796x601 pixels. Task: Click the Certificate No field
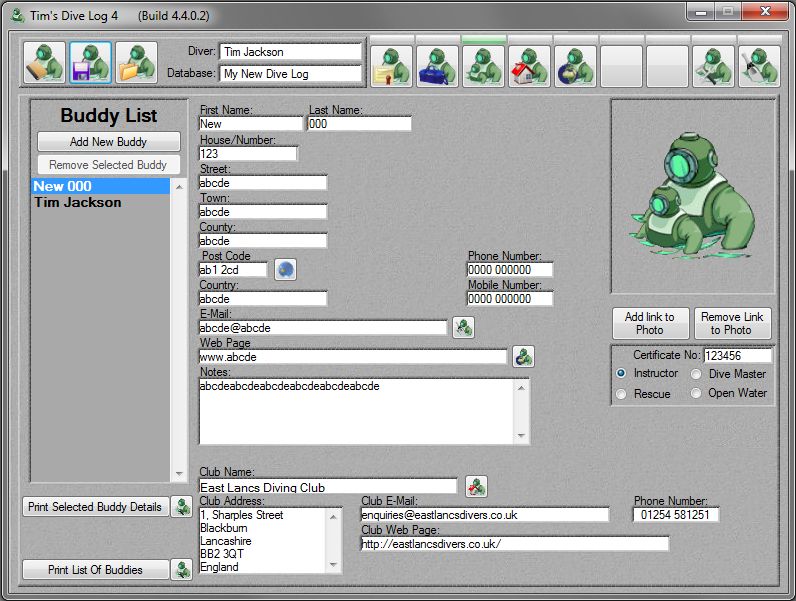[x=738, y=355]
